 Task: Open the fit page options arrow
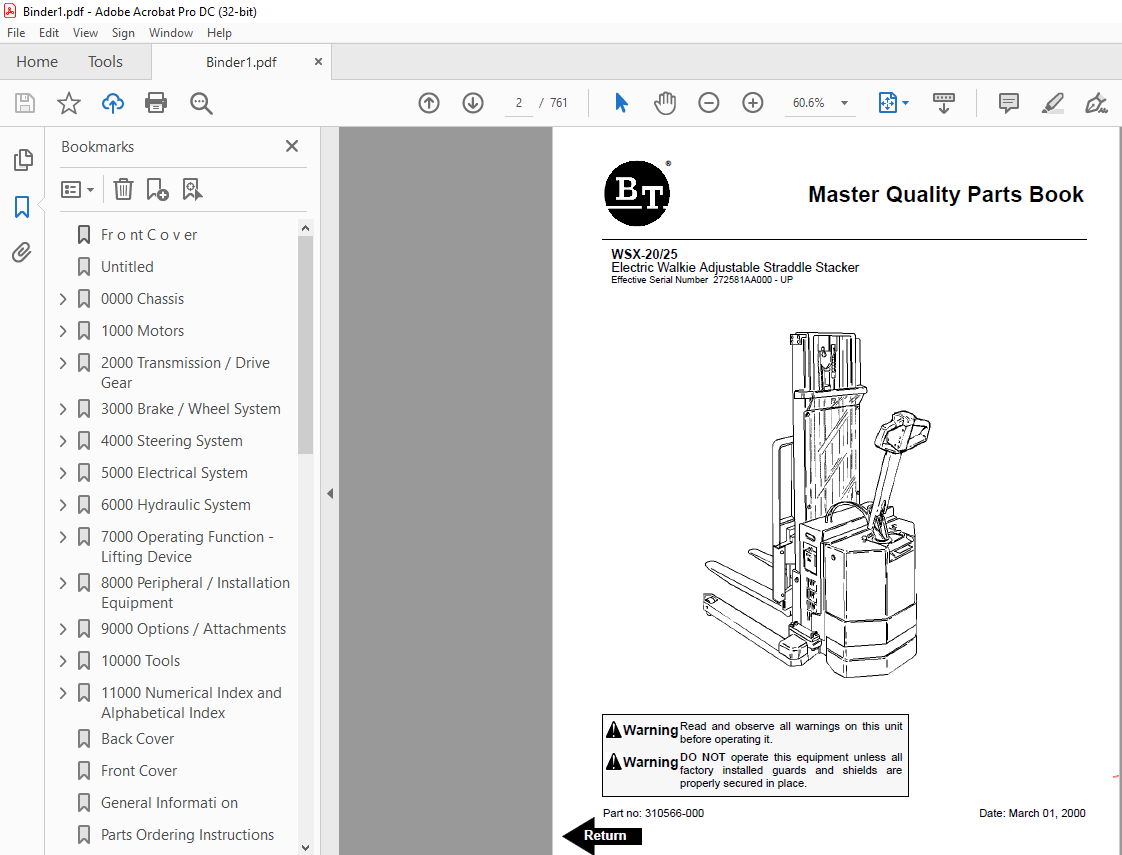click(905, 103)
